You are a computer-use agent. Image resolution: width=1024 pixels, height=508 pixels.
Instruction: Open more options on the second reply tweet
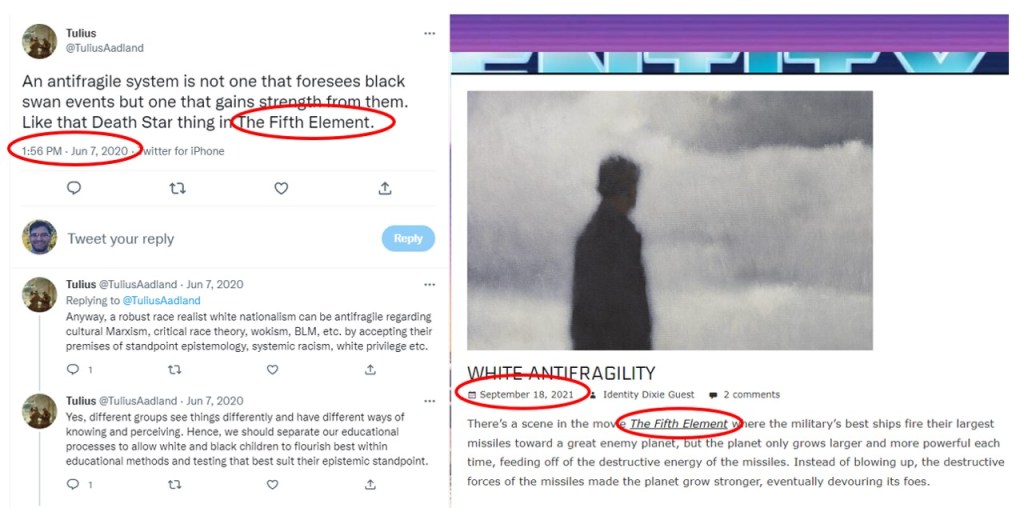click(x=429, y=401)
